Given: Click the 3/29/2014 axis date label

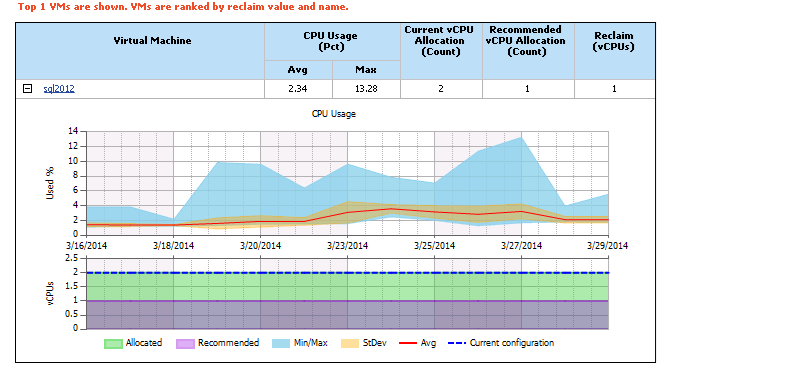Looking at the screenshot, I should (x=608, y=246).
